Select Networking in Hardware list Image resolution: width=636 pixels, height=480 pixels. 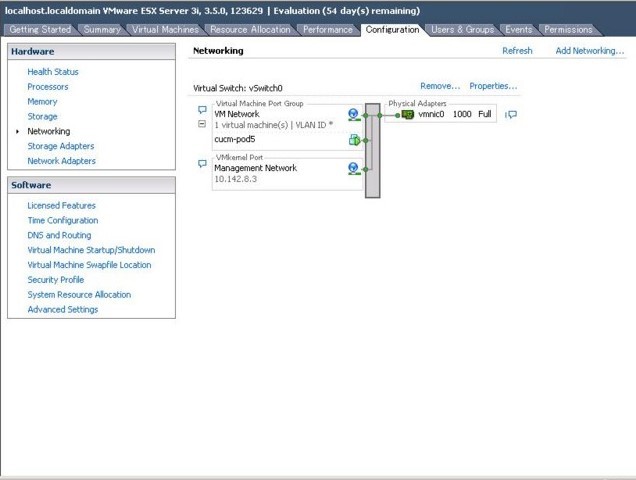coord(49,131)
